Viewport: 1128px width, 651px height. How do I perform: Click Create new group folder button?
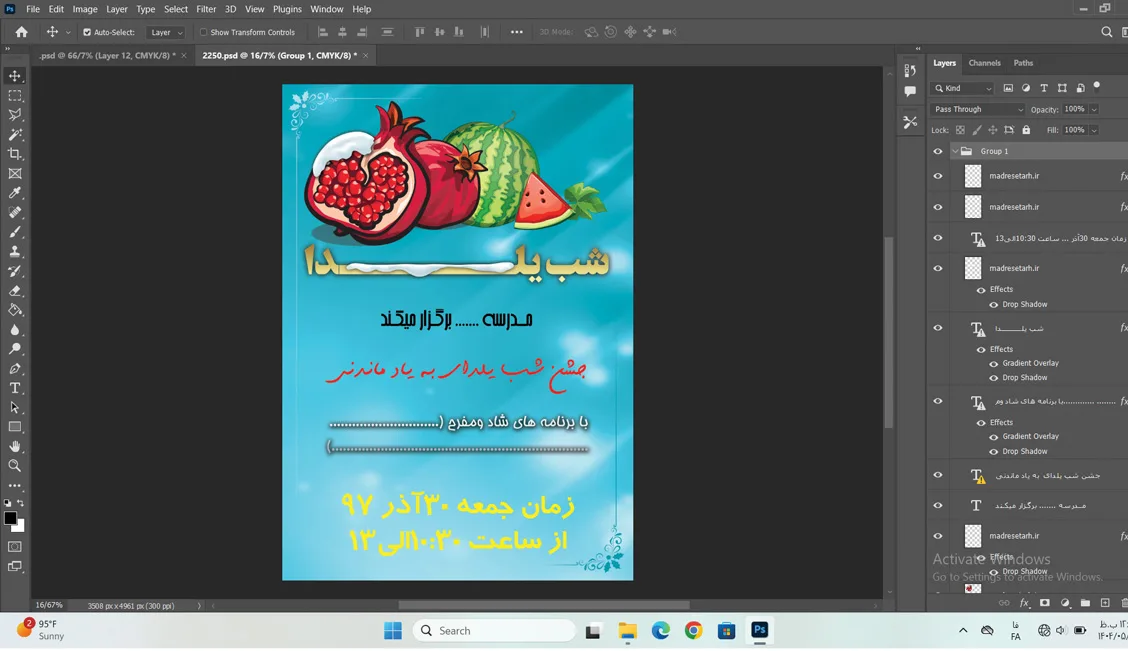1085,603
